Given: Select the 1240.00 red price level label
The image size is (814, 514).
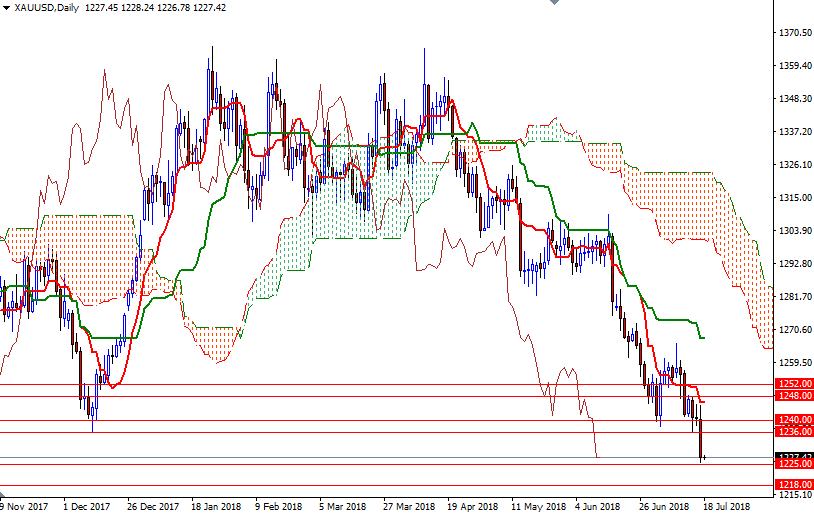Looking at the screenshot, I should (x=793, y=420).
